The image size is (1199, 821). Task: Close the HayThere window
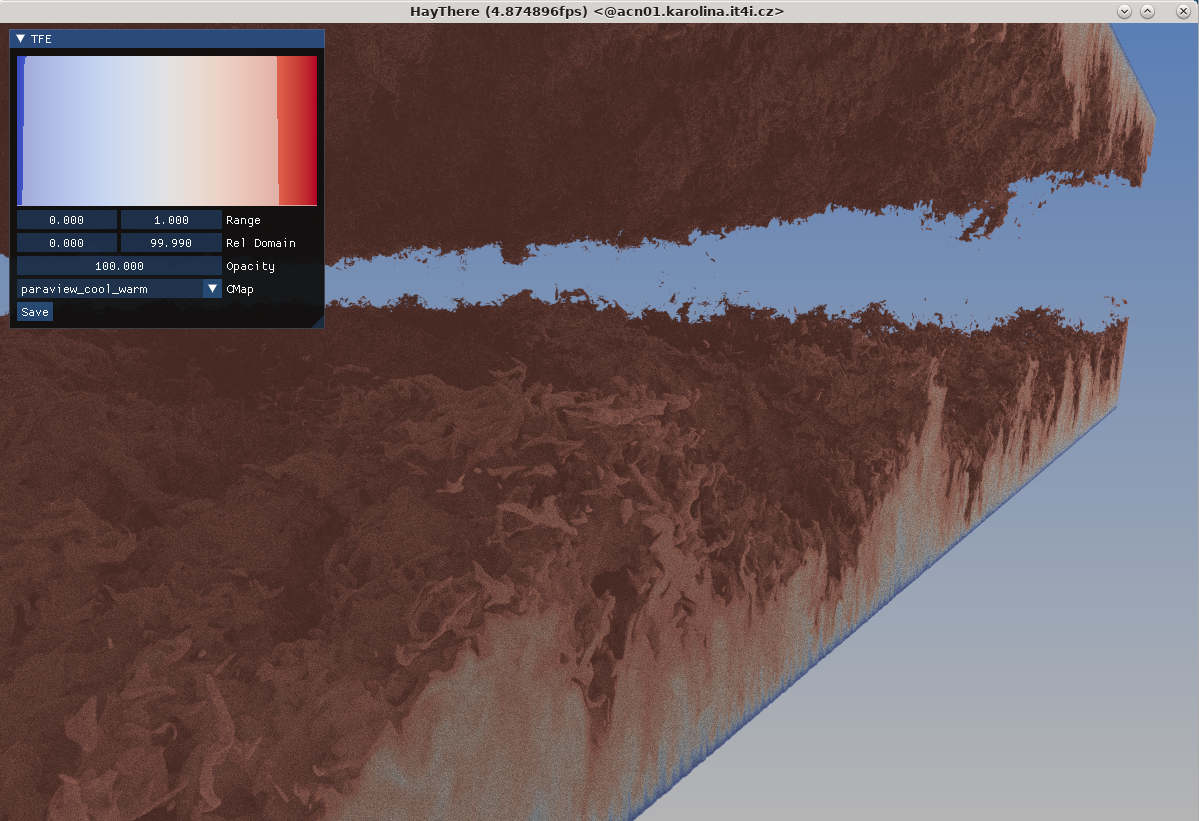[x=1181, y=11]
